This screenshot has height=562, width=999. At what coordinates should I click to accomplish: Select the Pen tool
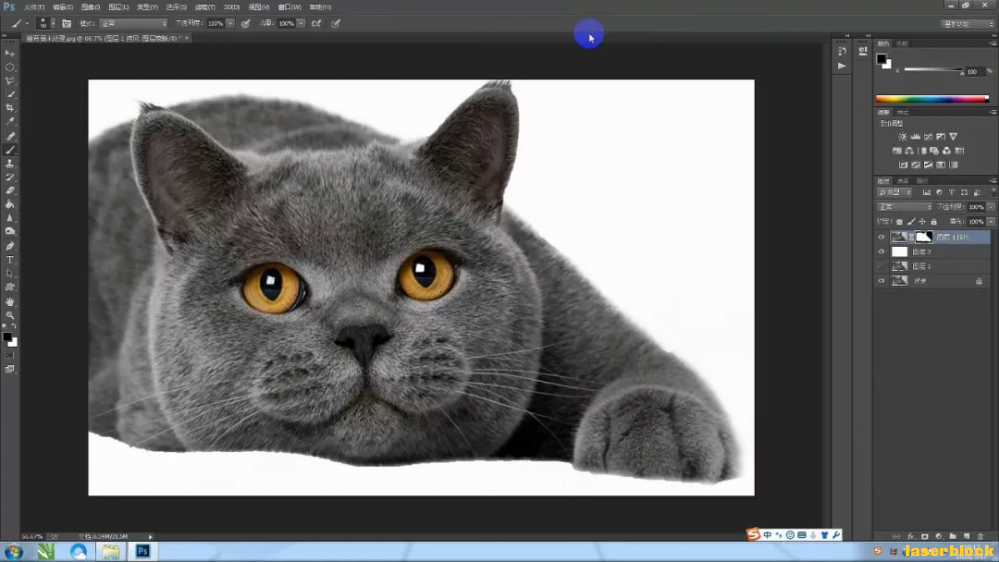click(10, 246)
